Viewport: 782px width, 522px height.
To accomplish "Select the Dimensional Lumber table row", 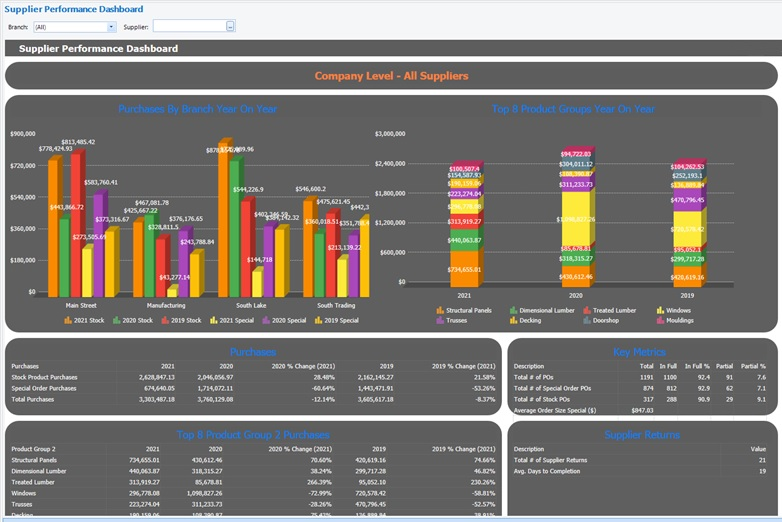I will 253,471.
